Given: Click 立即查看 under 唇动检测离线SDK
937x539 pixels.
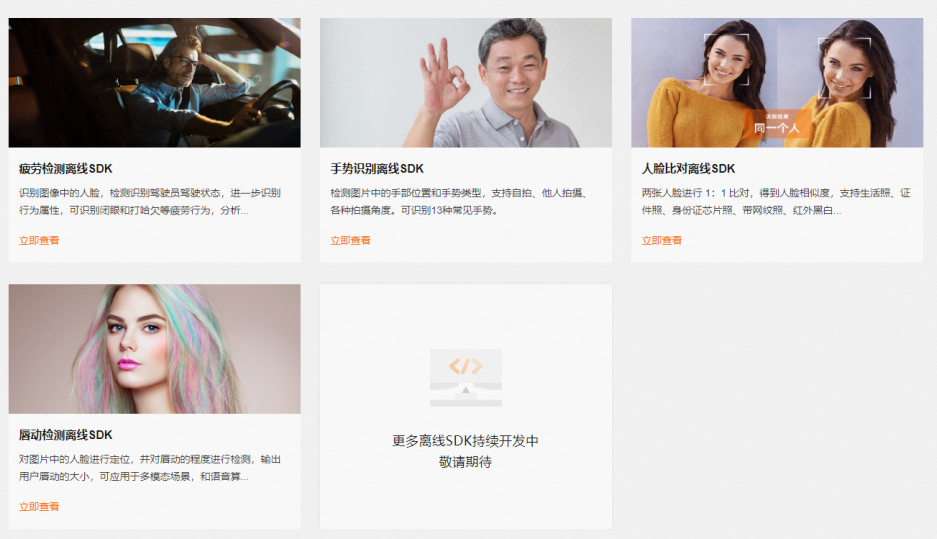Looking at the screenshot, I should 39,507.
